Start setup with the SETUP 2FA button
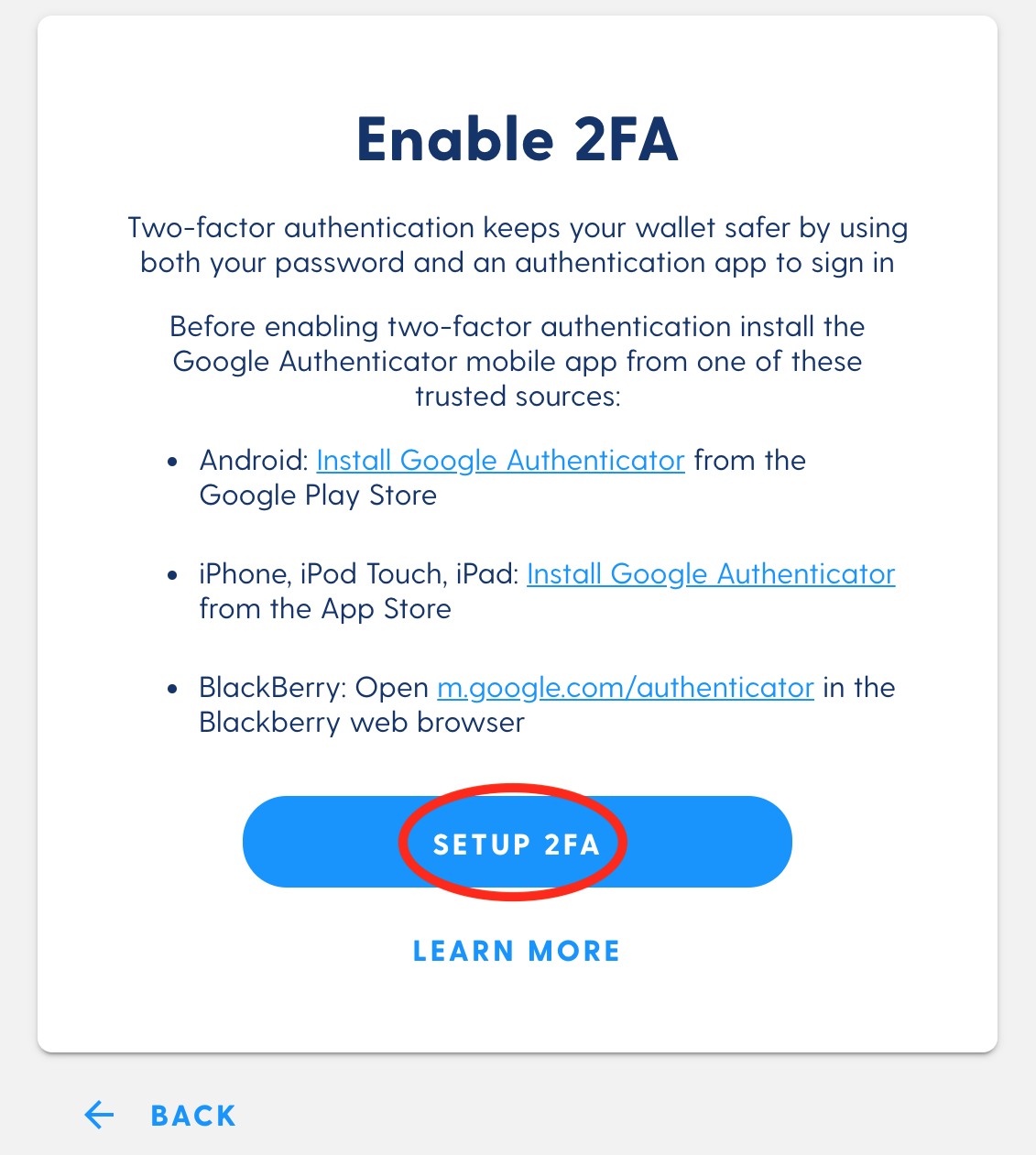 click(517, 842)
